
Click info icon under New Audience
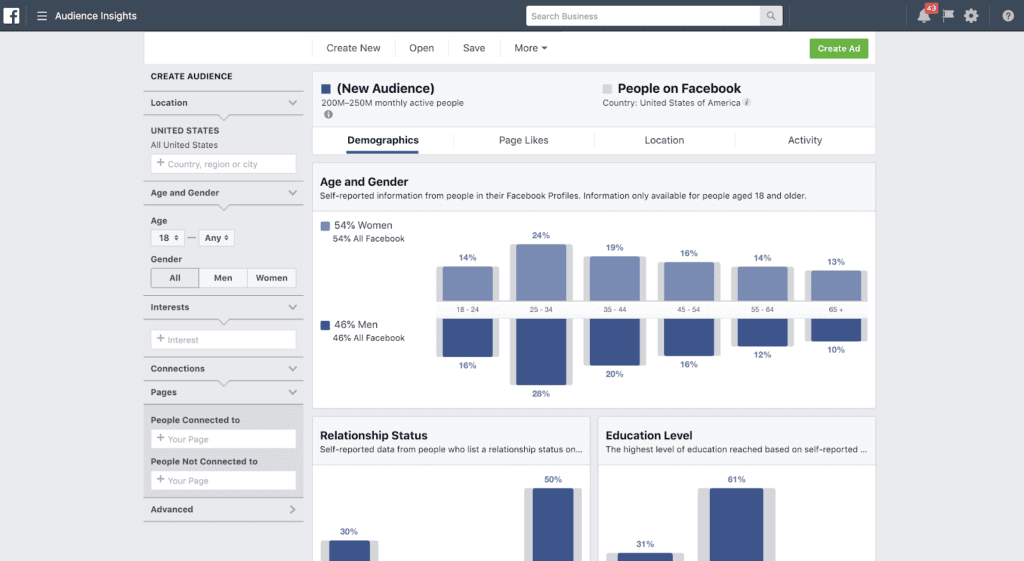point(327,115)
